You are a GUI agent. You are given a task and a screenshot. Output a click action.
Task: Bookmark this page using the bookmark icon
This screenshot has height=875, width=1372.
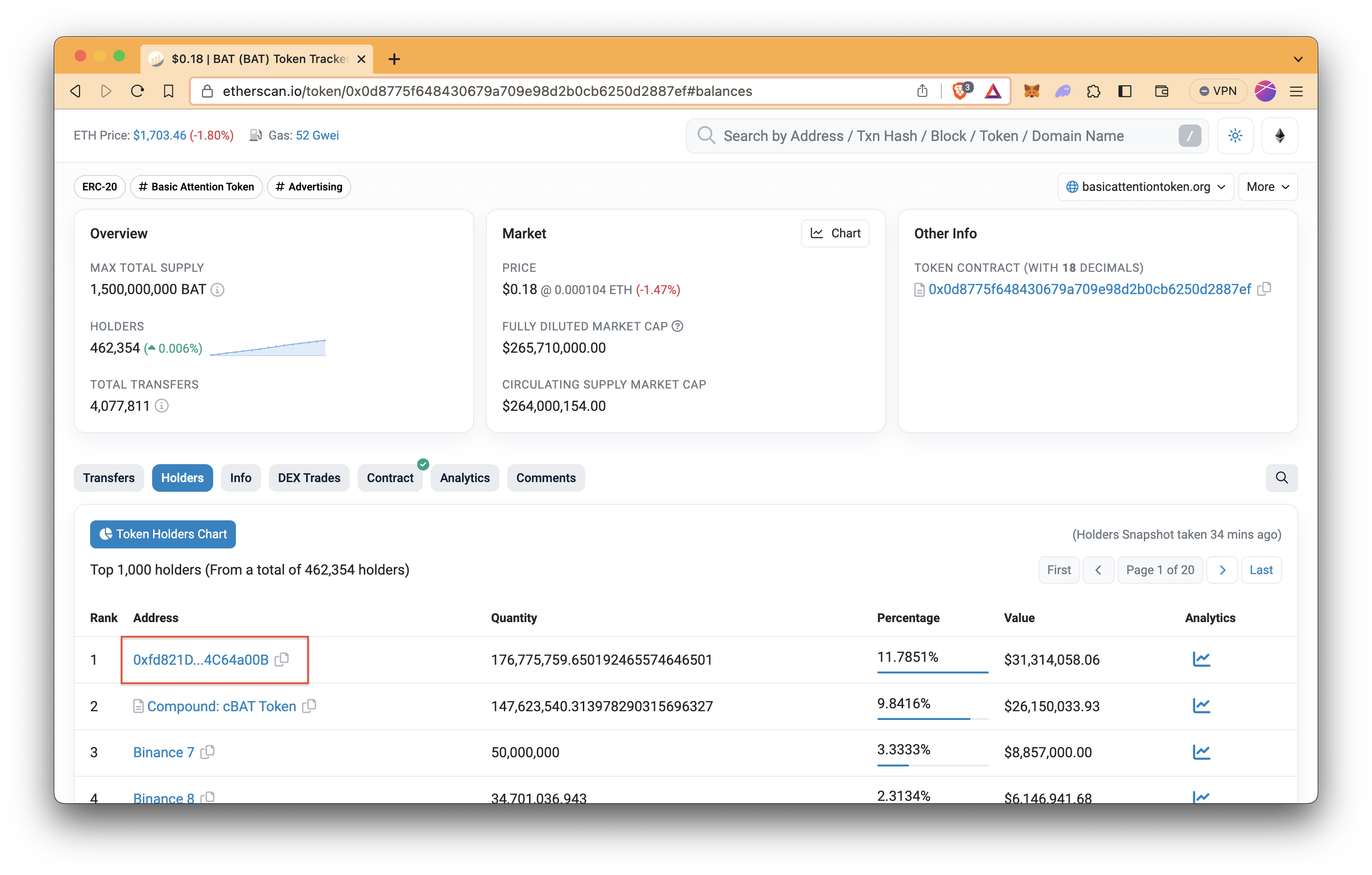[x=169, y=91]
